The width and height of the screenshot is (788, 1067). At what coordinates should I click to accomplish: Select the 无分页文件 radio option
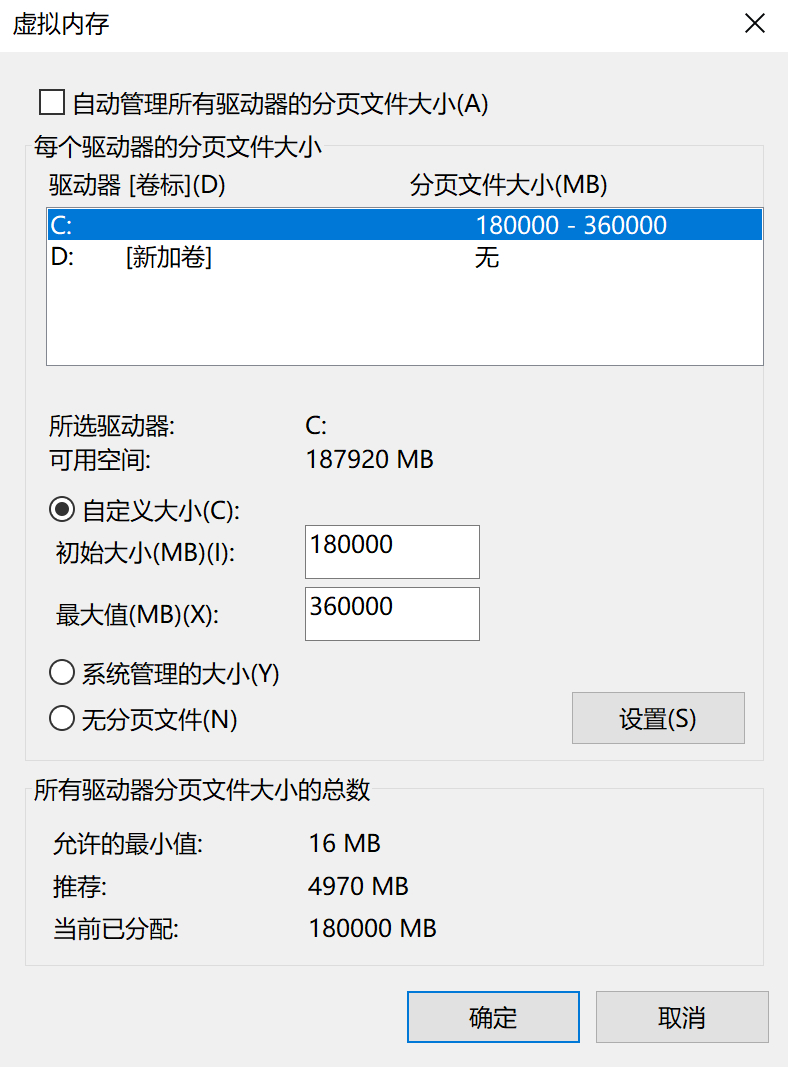coord(62,719)
